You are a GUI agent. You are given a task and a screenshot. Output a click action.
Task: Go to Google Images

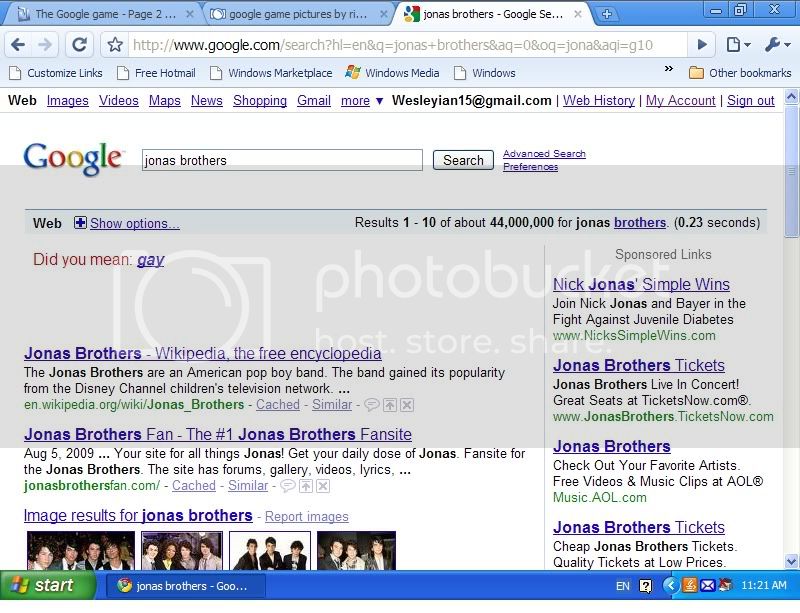pos(68,101)
